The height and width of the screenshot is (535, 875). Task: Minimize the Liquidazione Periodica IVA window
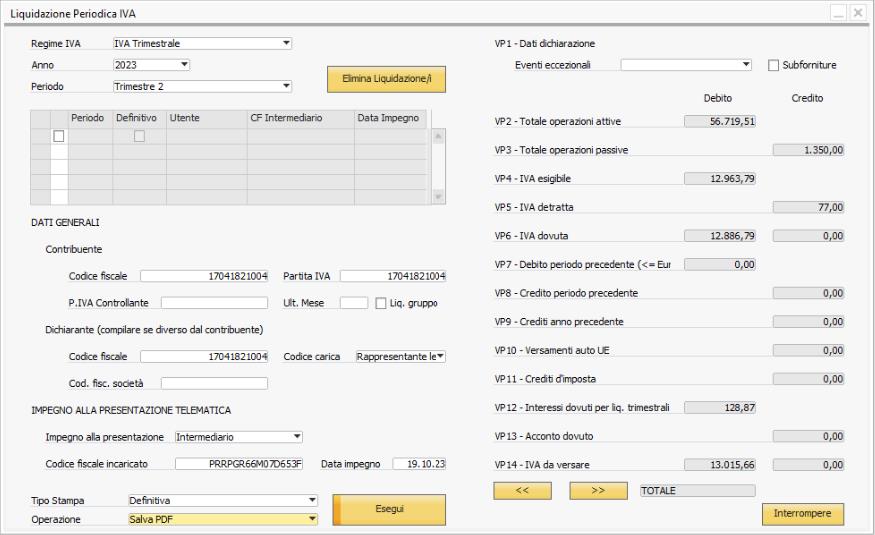[x=838, y=13]
